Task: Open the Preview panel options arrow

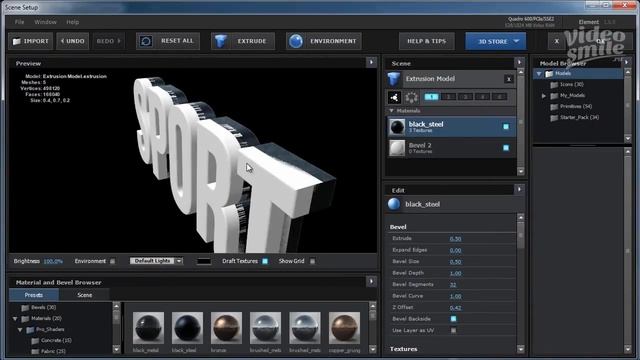Action: click(371, 62)
